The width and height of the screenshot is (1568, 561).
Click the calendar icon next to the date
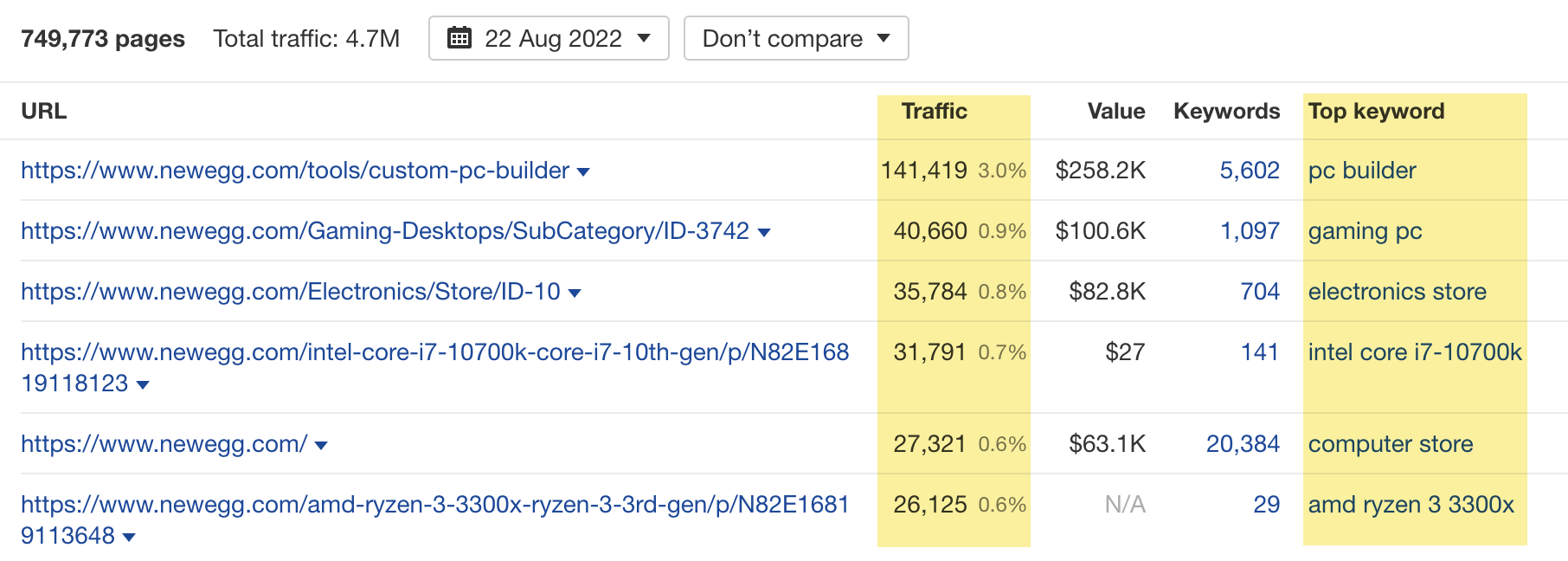[x=460, y=38]
